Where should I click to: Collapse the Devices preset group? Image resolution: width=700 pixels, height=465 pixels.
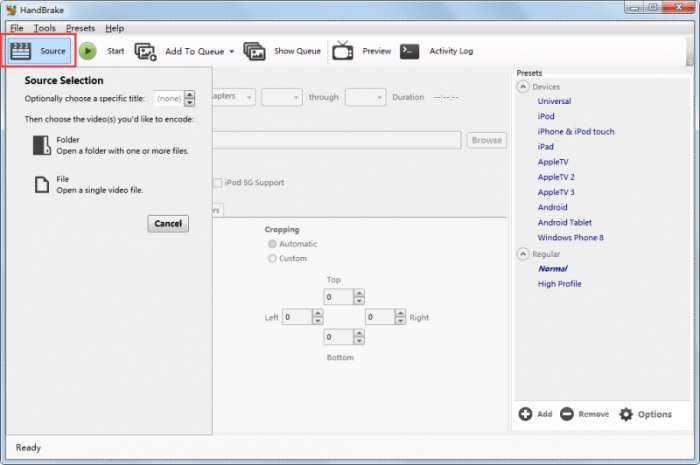pyautogui.click(x=523, y=87)
